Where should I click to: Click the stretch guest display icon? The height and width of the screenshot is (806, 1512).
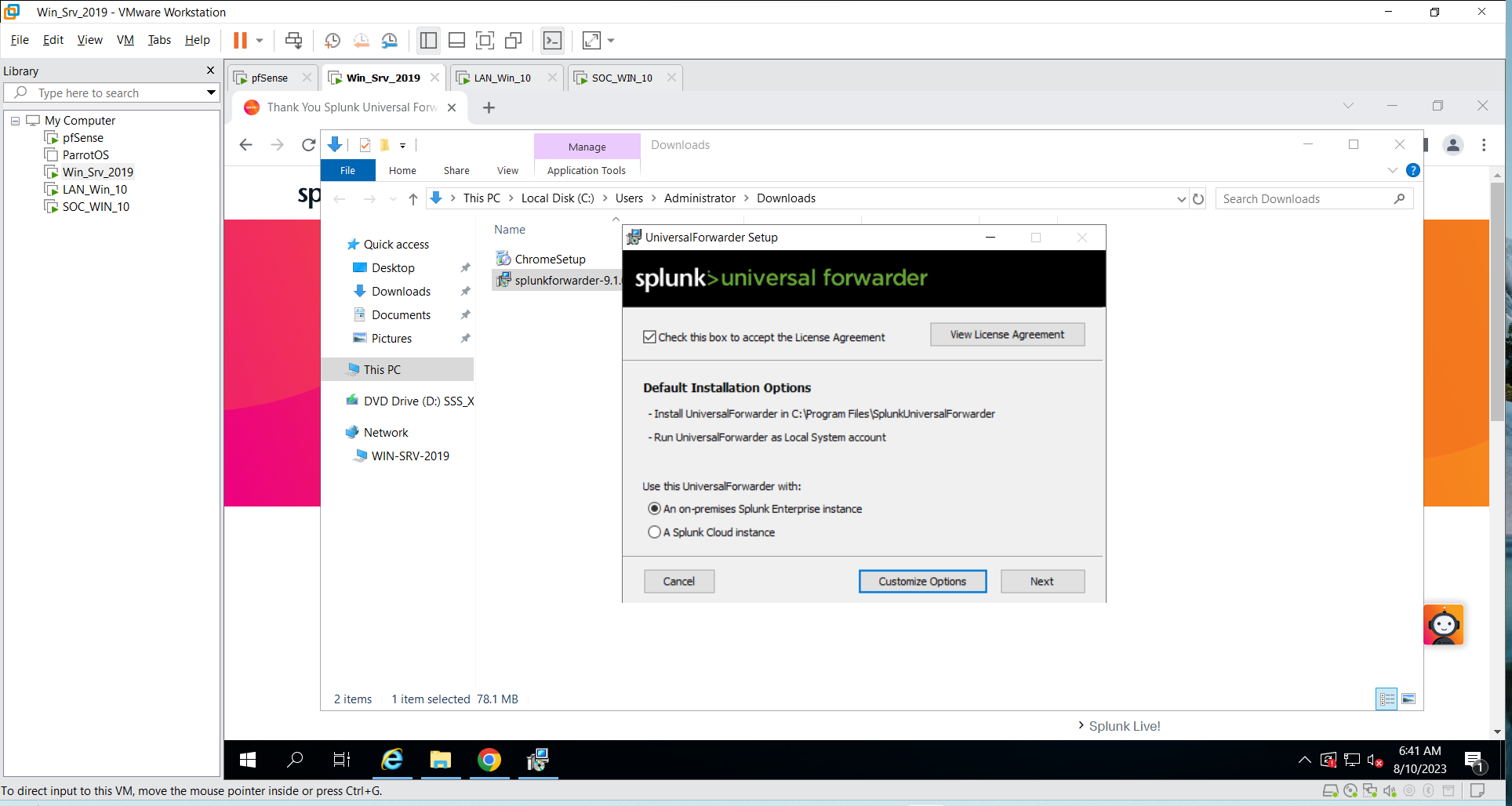[591, 40]
